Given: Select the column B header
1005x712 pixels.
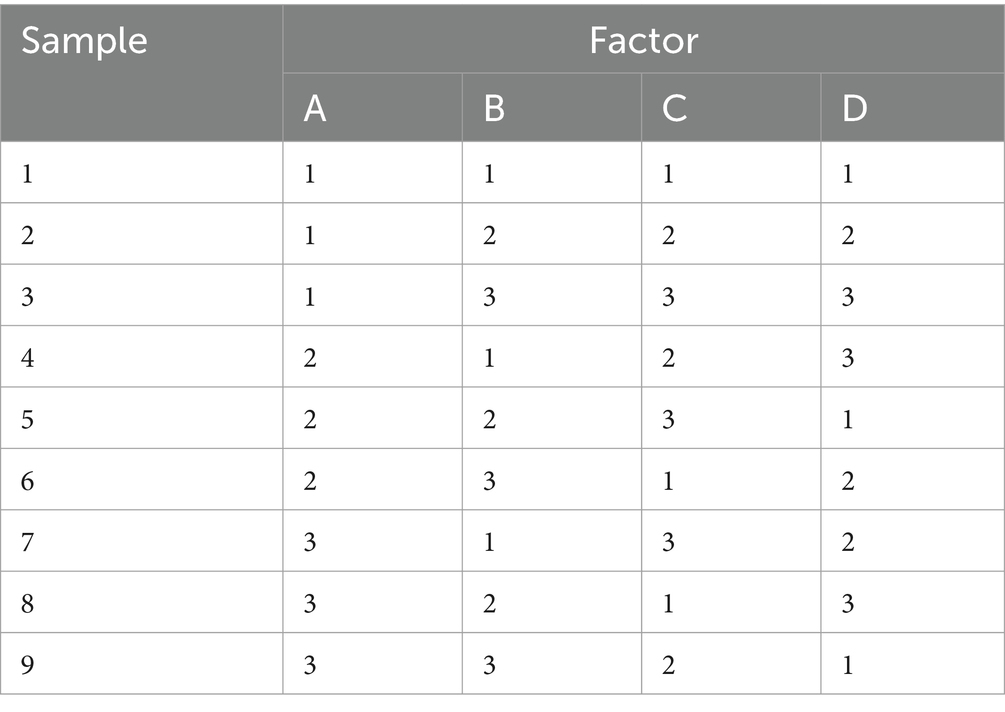Looking at the screenshot, I should click(552, 107).
